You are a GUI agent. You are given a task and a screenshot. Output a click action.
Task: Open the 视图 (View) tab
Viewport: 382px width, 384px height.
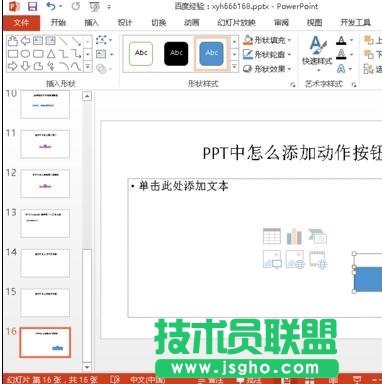click(314, 23)
